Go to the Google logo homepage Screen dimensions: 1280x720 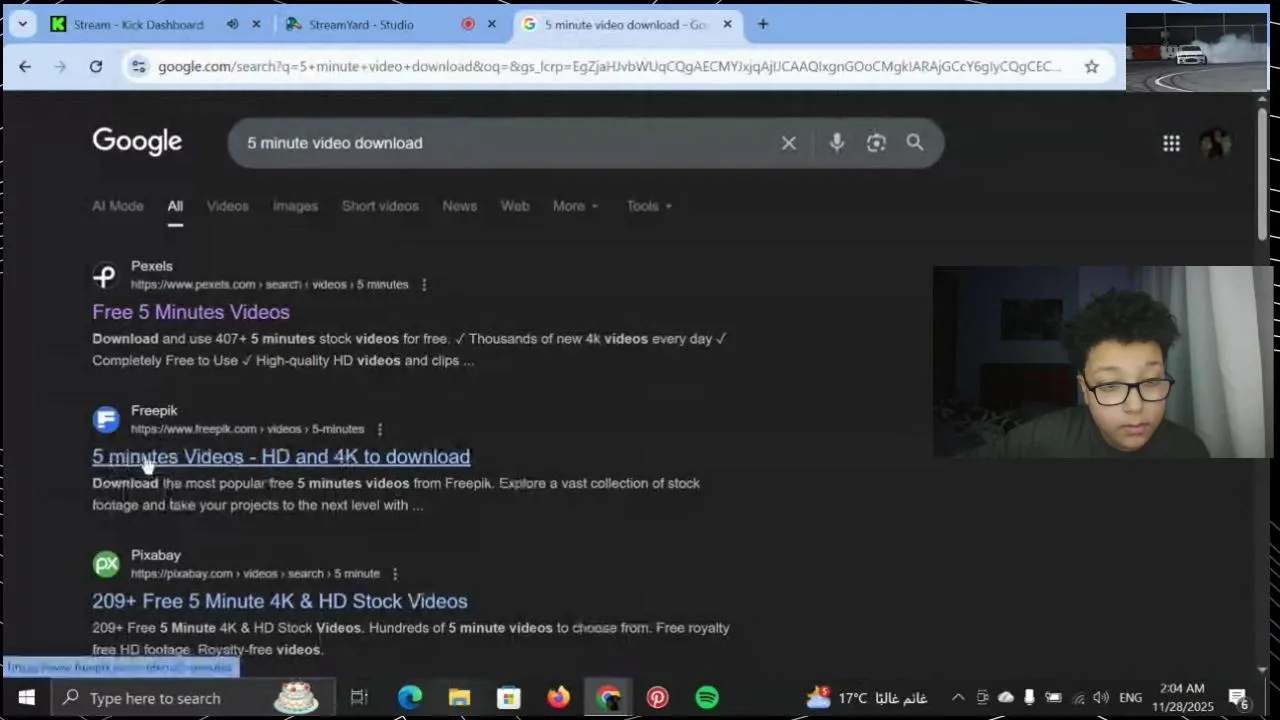[137, 142]
